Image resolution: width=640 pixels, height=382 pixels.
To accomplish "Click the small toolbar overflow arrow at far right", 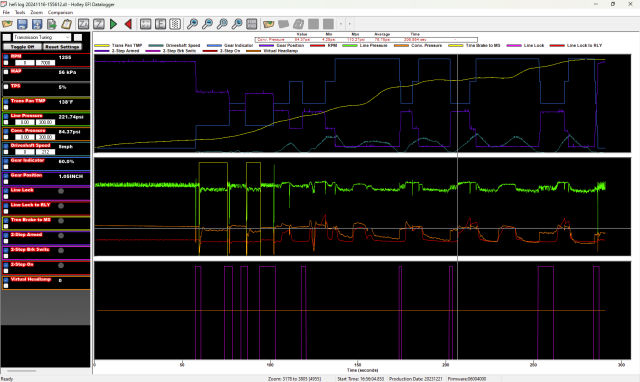I will [349, 24].
